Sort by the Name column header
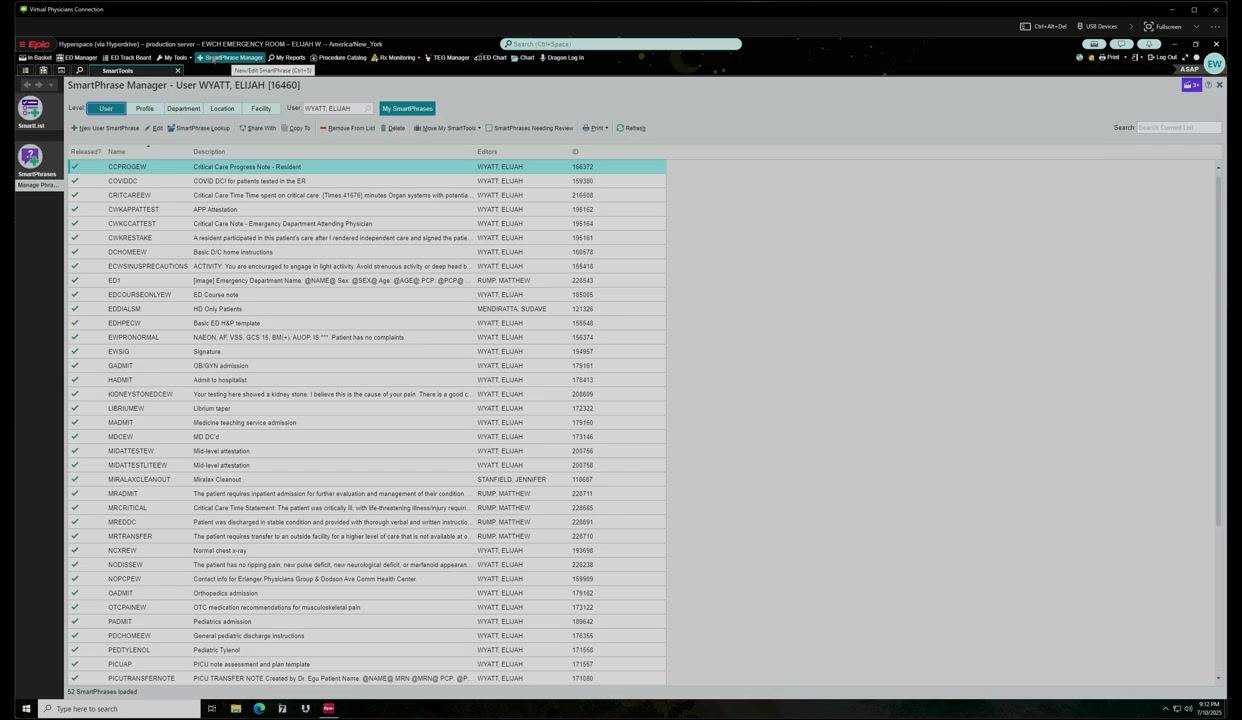The width and height of the screenshot is (1242, 720). coord(117,152)
